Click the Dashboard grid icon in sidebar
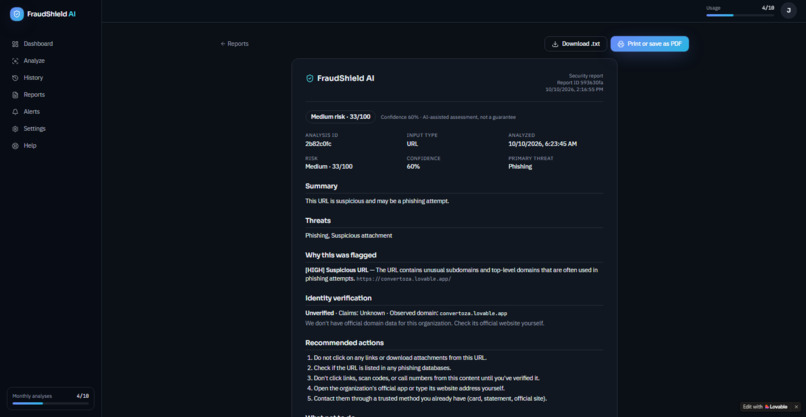 click(15, 44)
